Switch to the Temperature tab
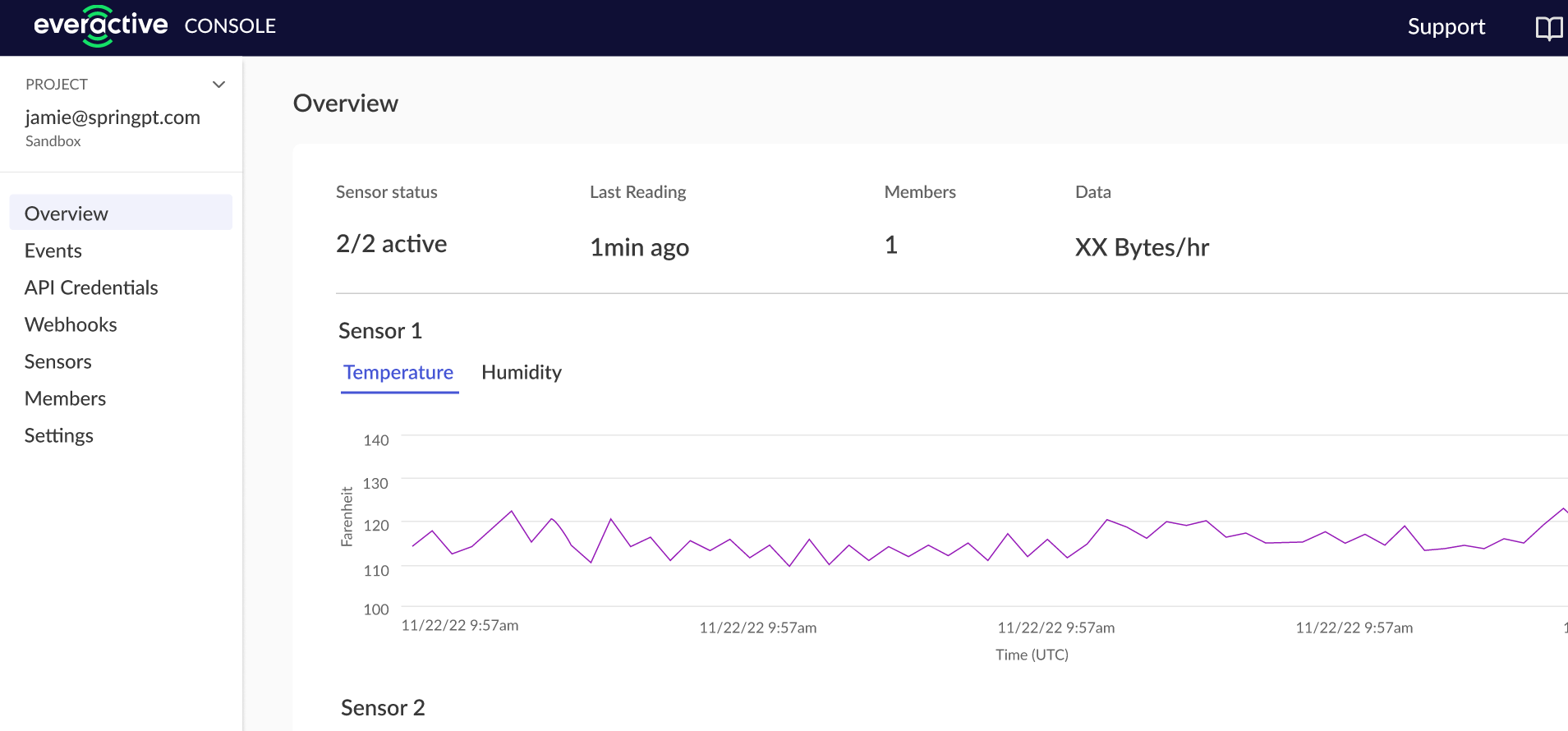The height and width of the screenshot is (731, 1568). [x=399, y=373]
